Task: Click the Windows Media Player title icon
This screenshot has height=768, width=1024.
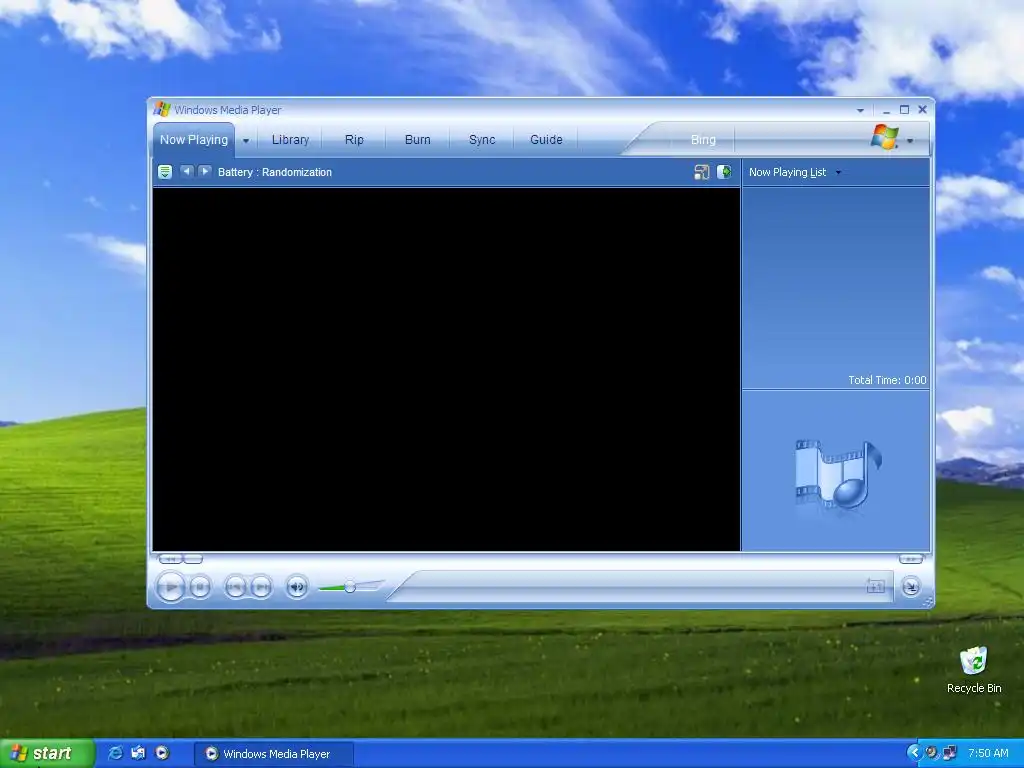Action: 161,109
